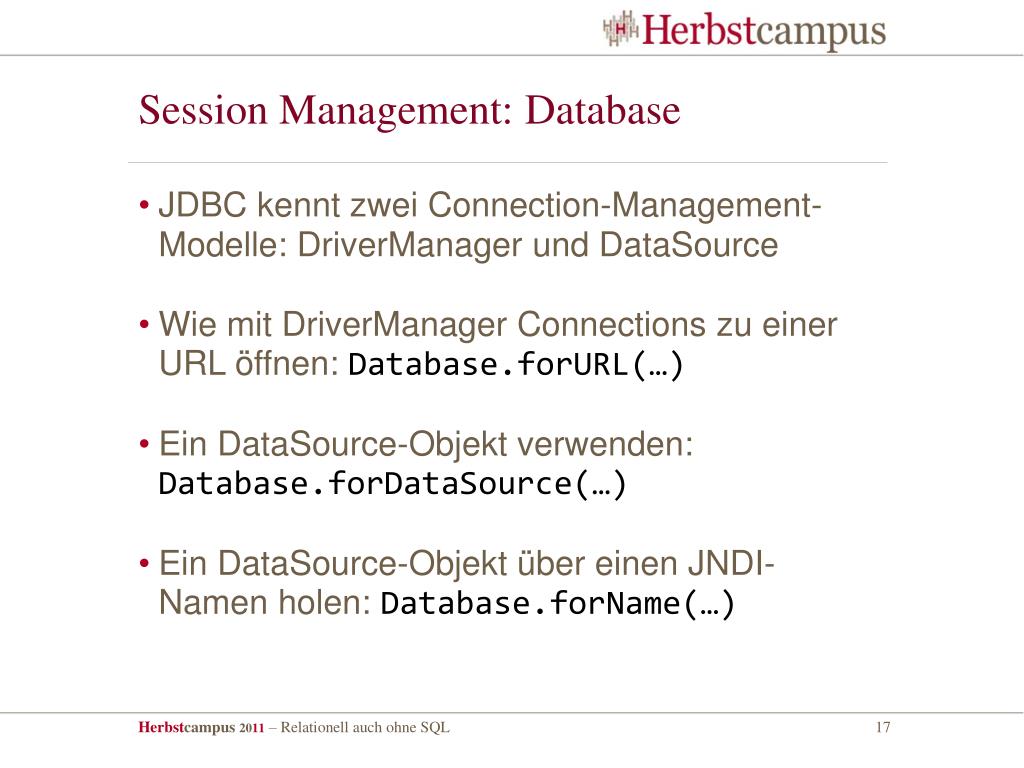Click the Database.forURL(…) code text
This screenshot has height=768, width=1024.
pos(516,364)
